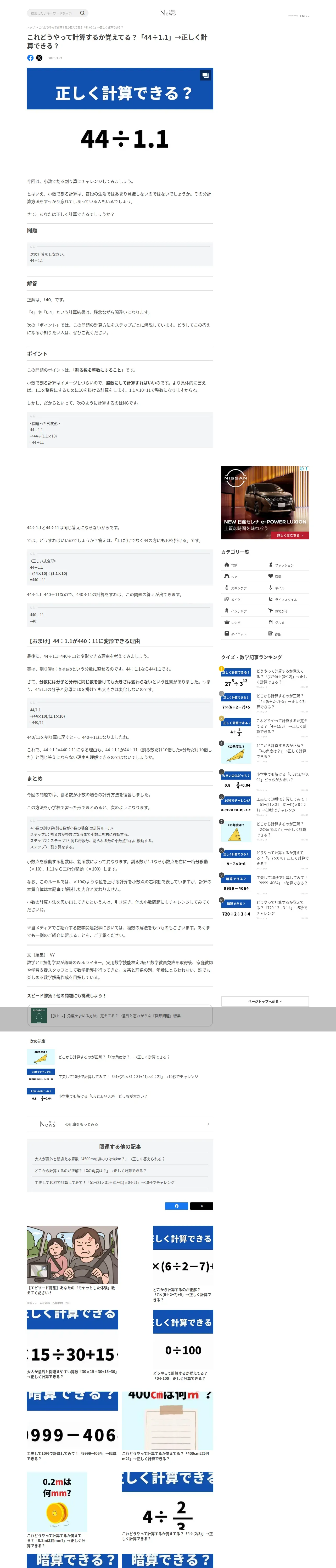Screen dimensions: 336x1568
Task: Open the ファッション category icon
Action: click(x=271, y=565)
